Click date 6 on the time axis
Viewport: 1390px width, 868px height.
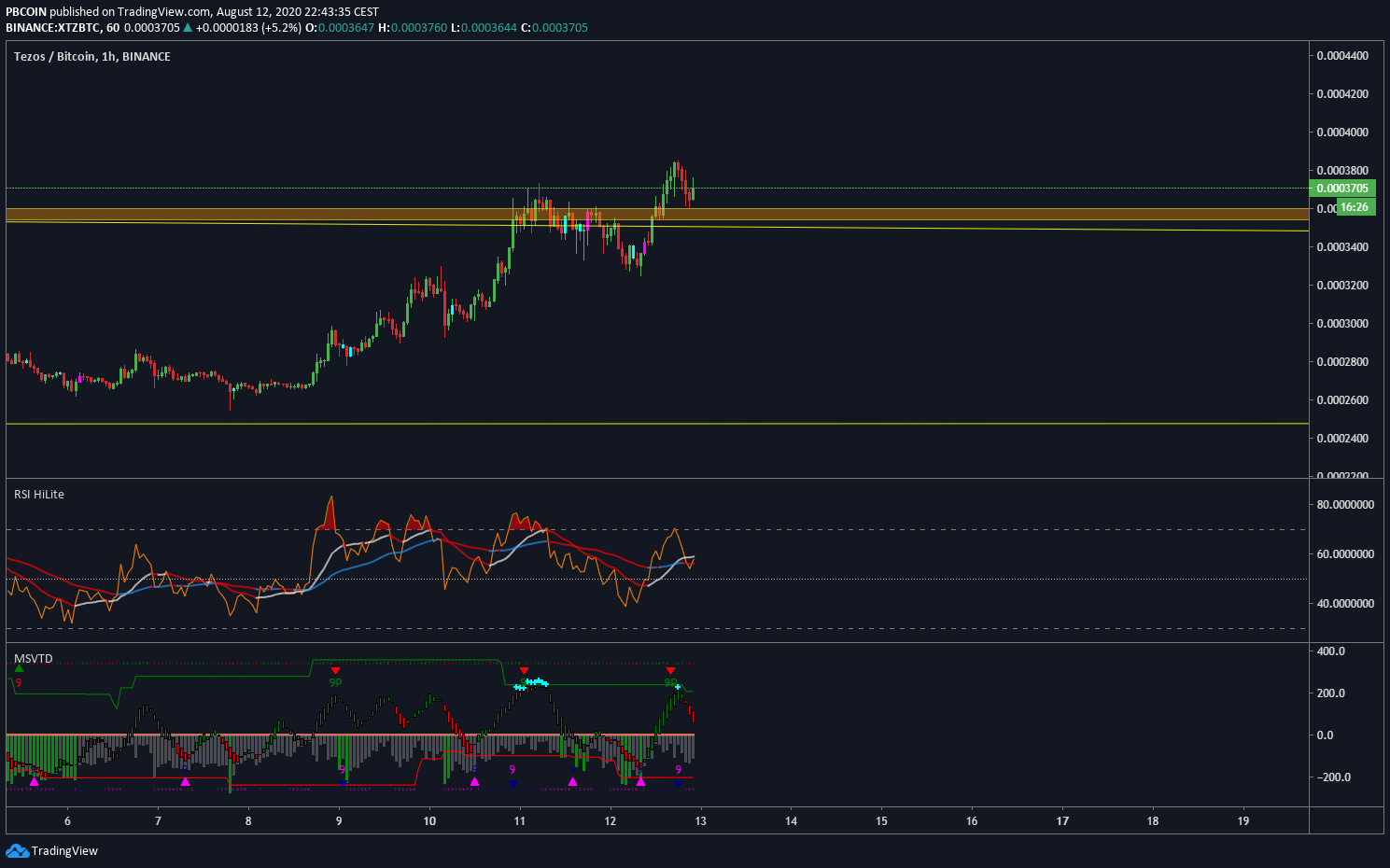[x=67, y=821]
